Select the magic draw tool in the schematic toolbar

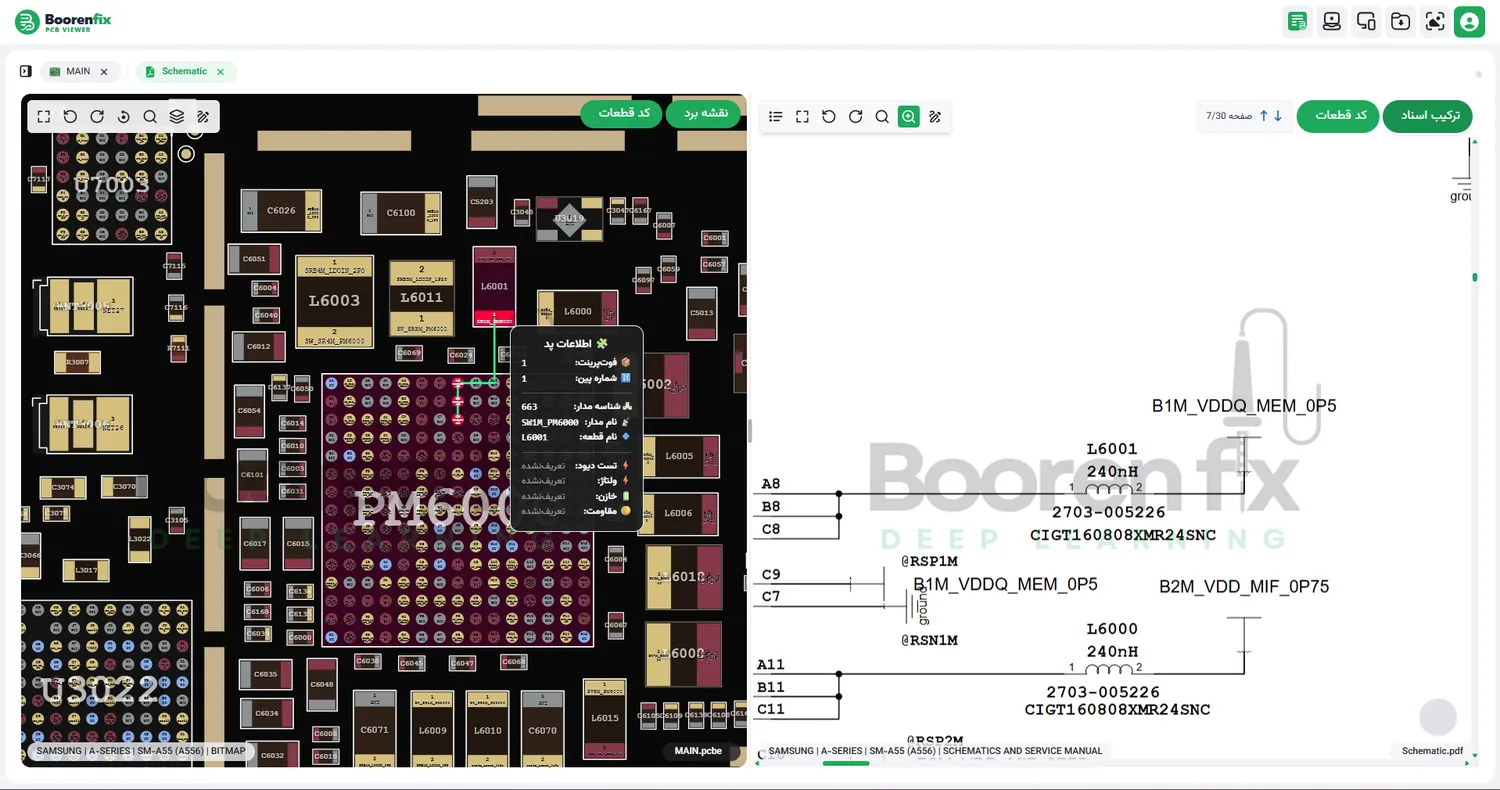click(935, 117)
